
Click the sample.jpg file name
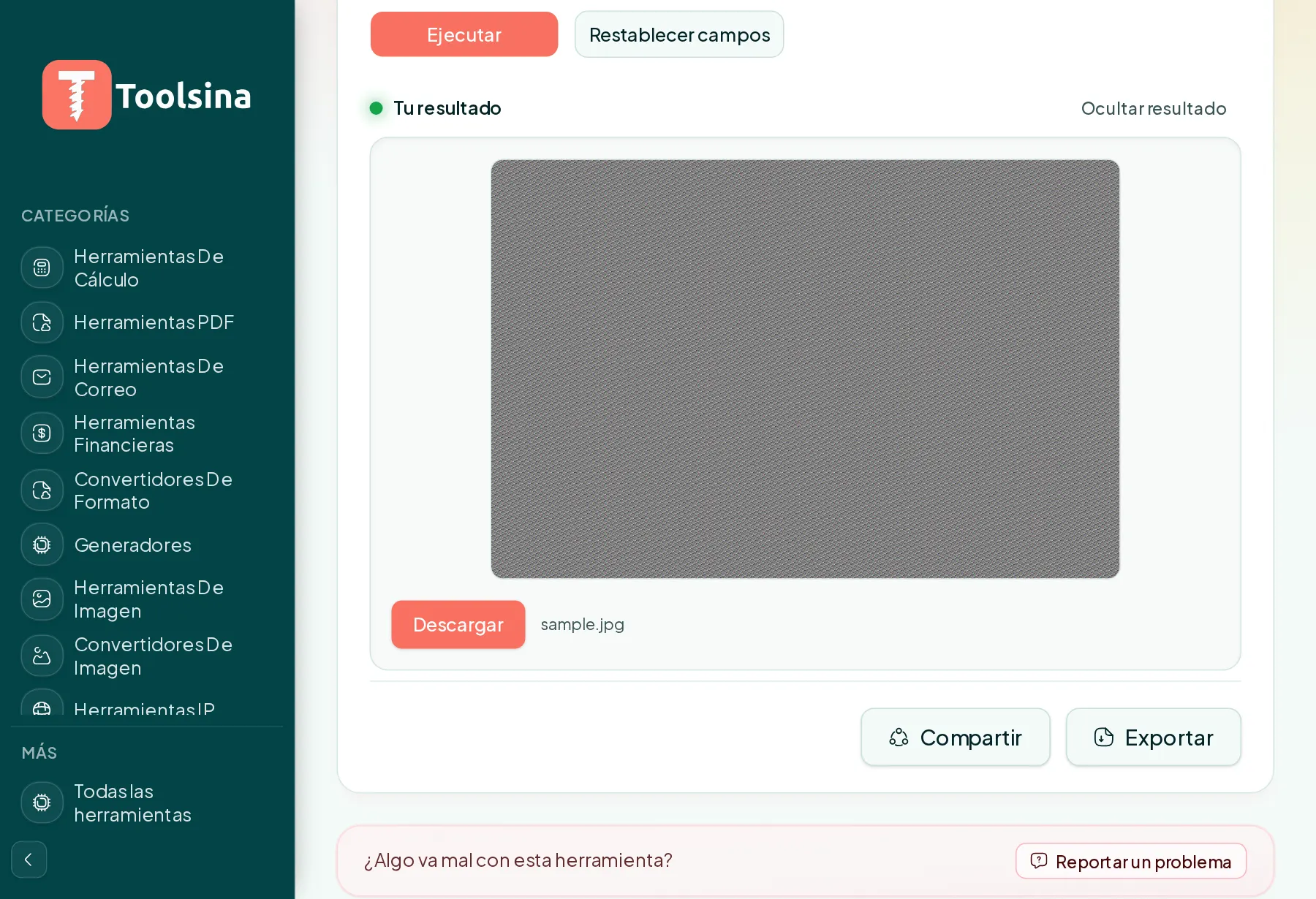(583, 624)
